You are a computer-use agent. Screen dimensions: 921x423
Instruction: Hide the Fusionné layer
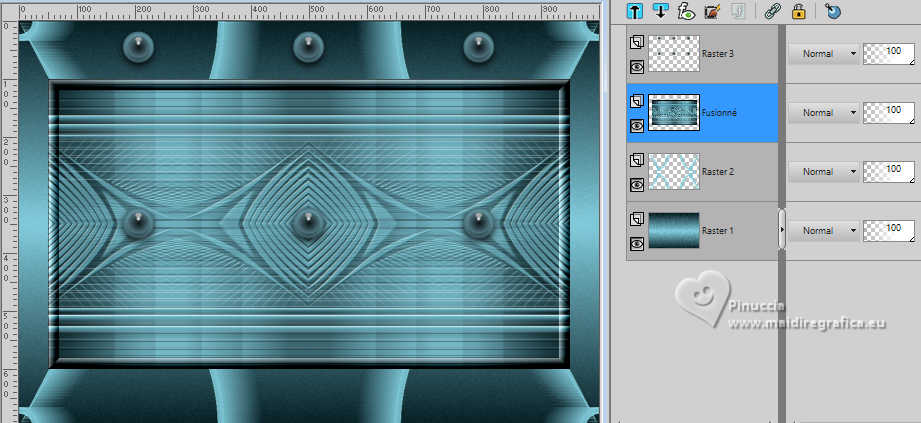(x=637, y=126)
